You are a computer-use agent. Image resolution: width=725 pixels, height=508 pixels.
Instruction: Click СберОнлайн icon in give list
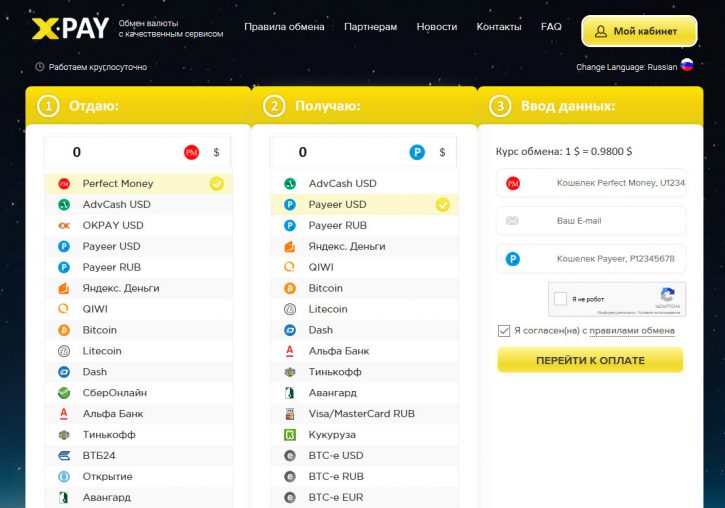[x=64, y=393]
